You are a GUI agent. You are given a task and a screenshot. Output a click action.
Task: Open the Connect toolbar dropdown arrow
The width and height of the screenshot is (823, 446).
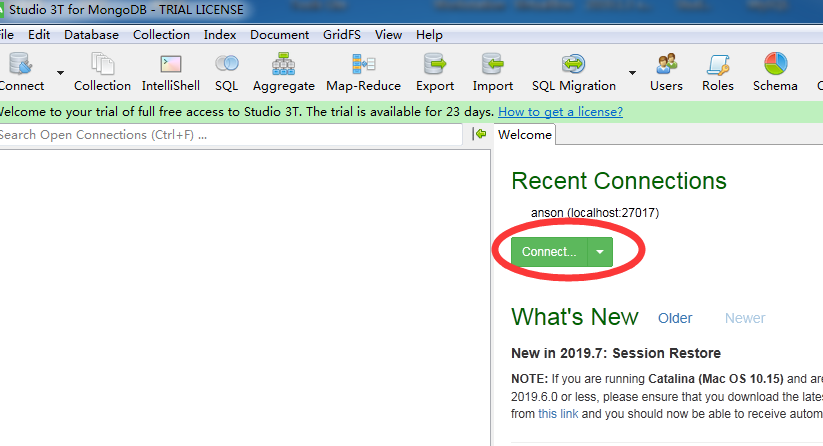[60, 72]
